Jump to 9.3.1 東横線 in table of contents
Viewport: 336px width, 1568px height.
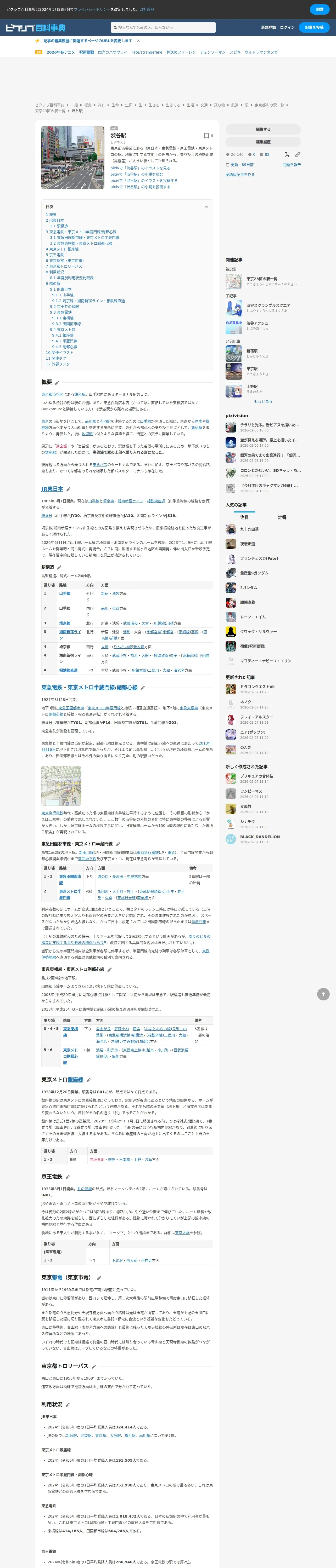(63, 318)
